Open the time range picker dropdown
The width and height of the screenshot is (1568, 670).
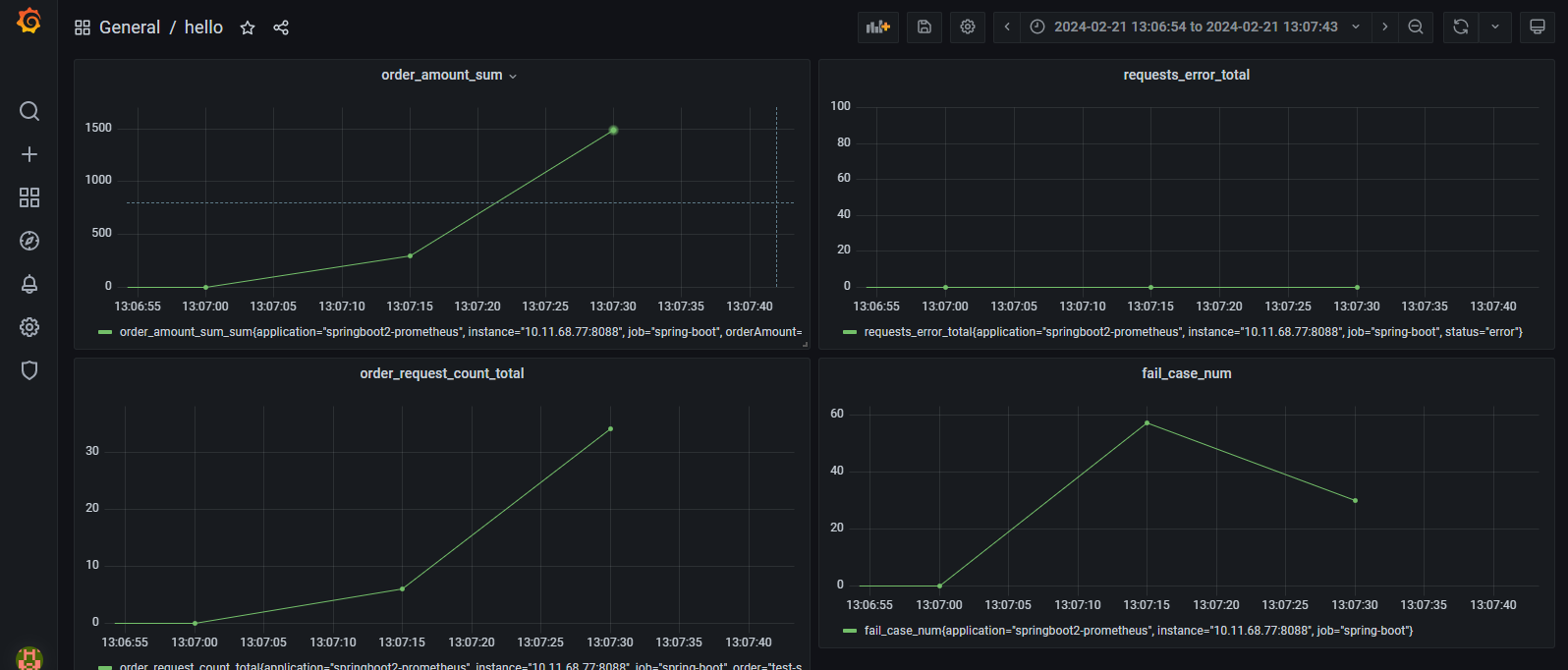(x=1196, y=28)
